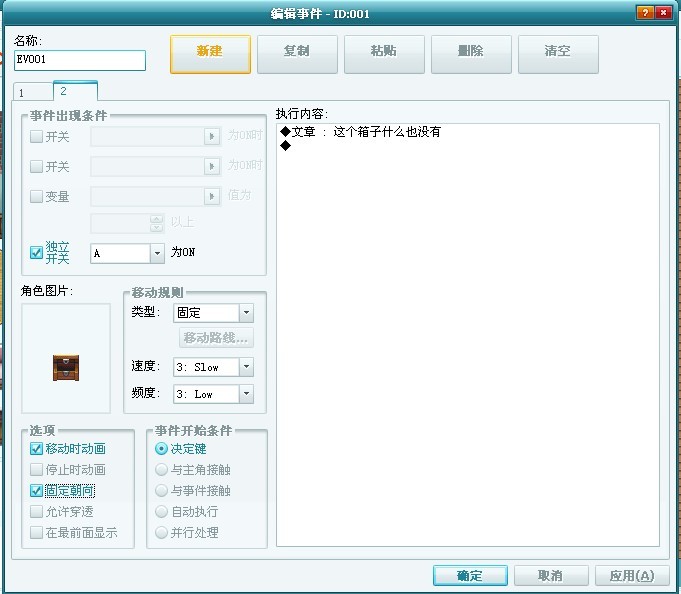Open the 类型 move type dropdown

coord(246,313)
